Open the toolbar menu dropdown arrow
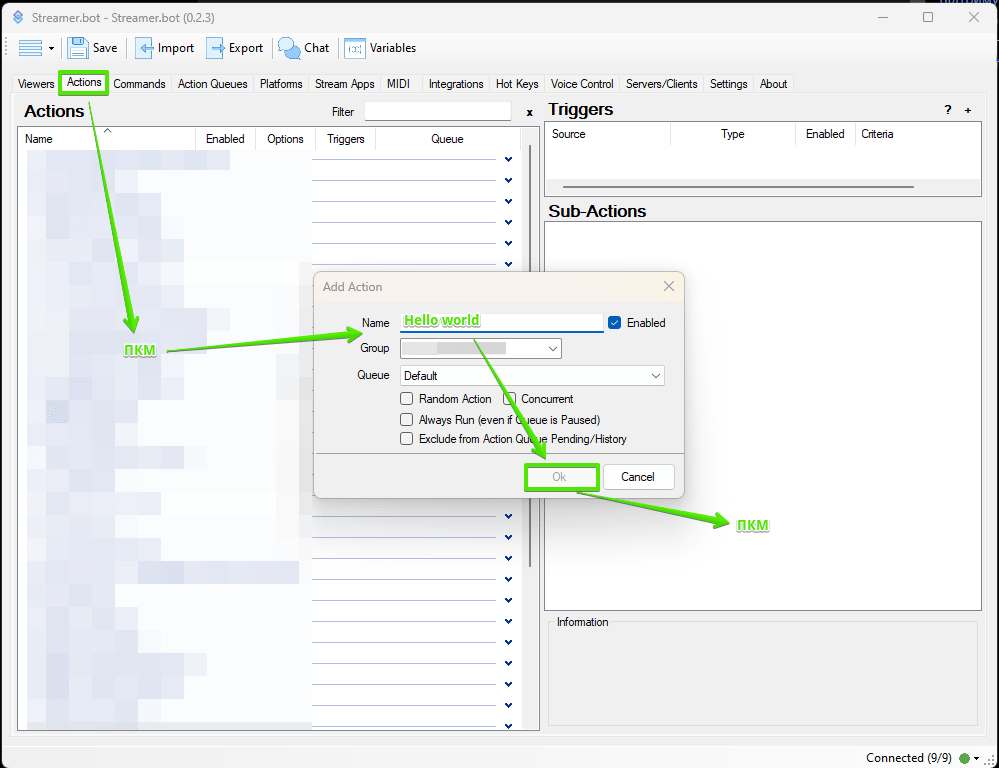Image resolution: width=999 pixels, height=768 pixels. click(51, 48)
